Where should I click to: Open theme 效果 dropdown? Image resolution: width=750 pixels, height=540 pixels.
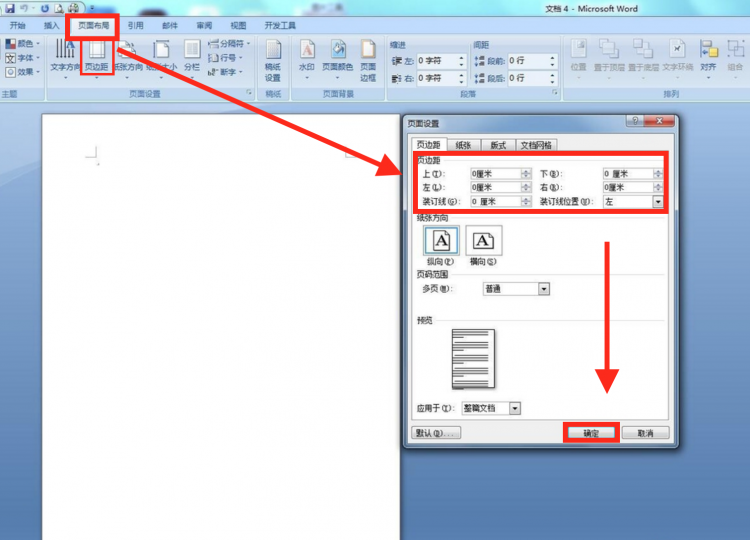22,72
